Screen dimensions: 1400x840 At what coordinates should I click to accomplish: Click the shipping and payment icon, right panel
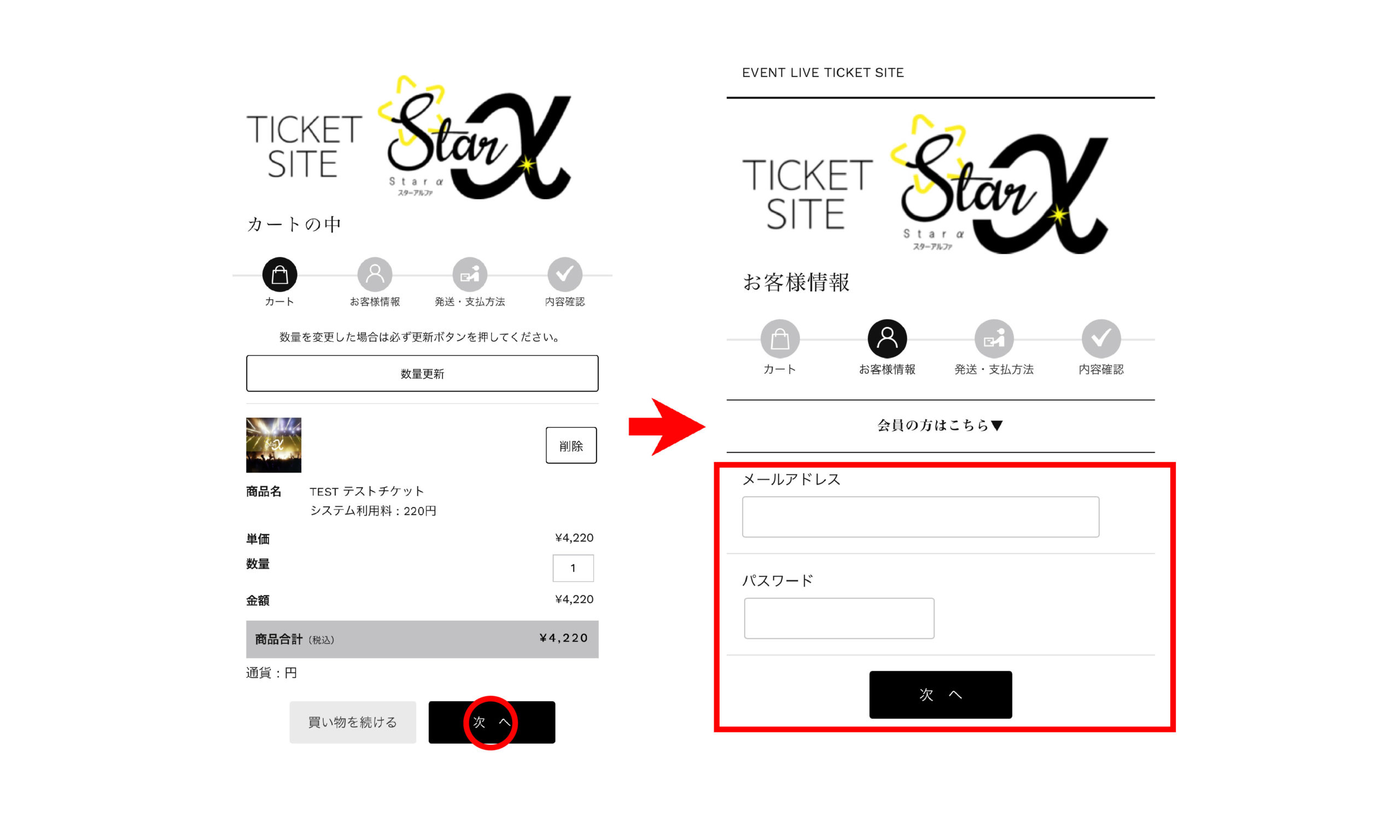pyautogui.click(x=994, y=339)
